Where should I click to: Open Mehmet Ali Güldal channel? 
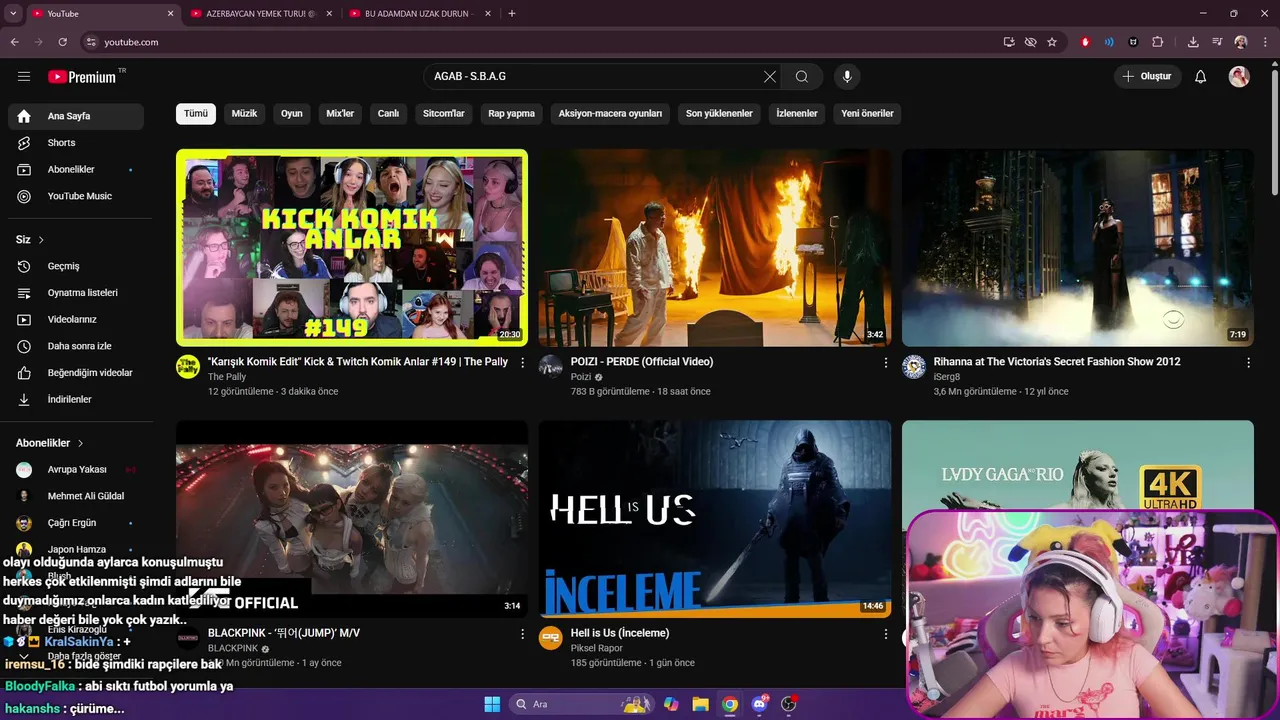click(x=76, y=496)
